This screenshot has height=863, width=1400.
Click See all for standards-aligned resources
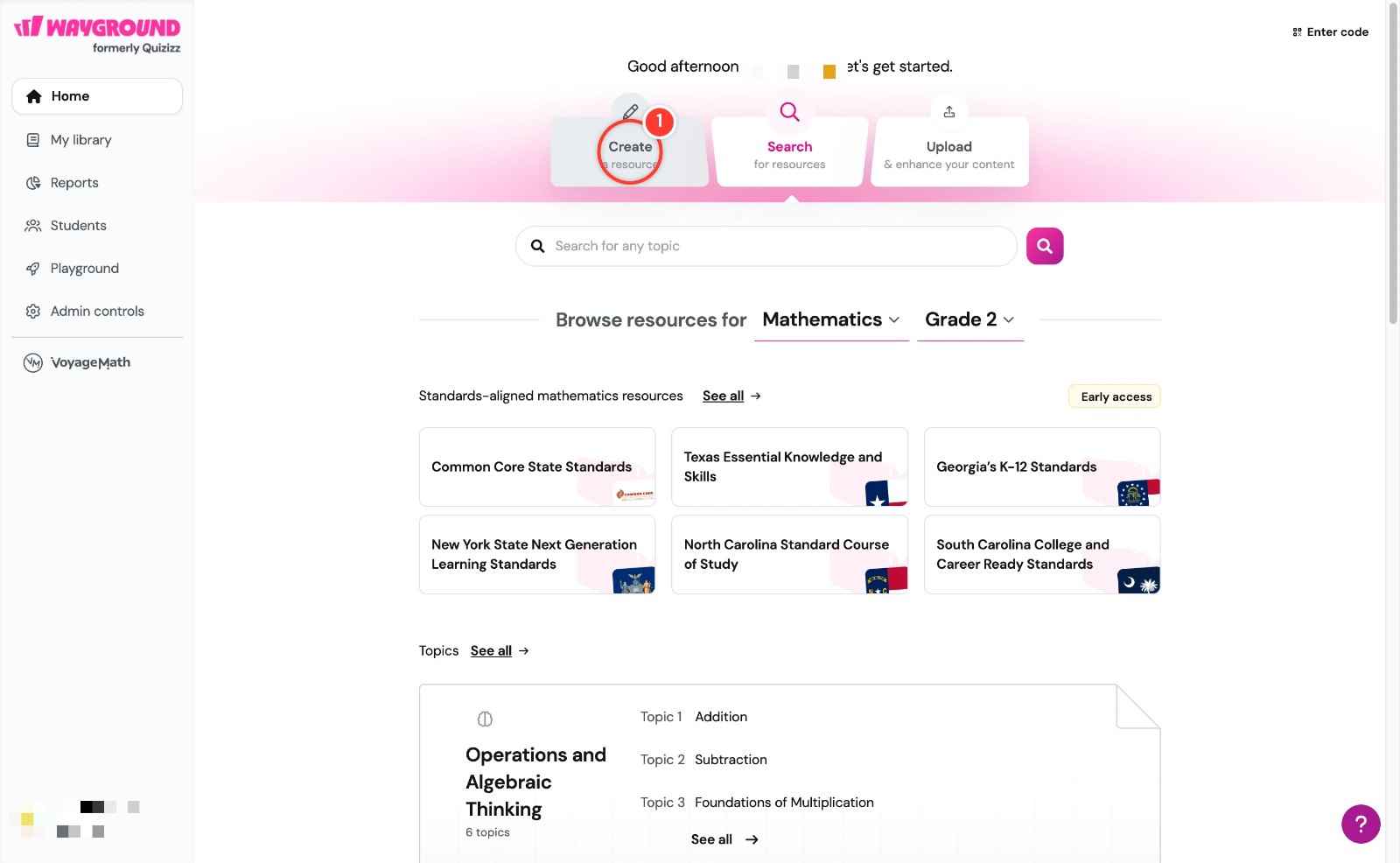point(731,396)
